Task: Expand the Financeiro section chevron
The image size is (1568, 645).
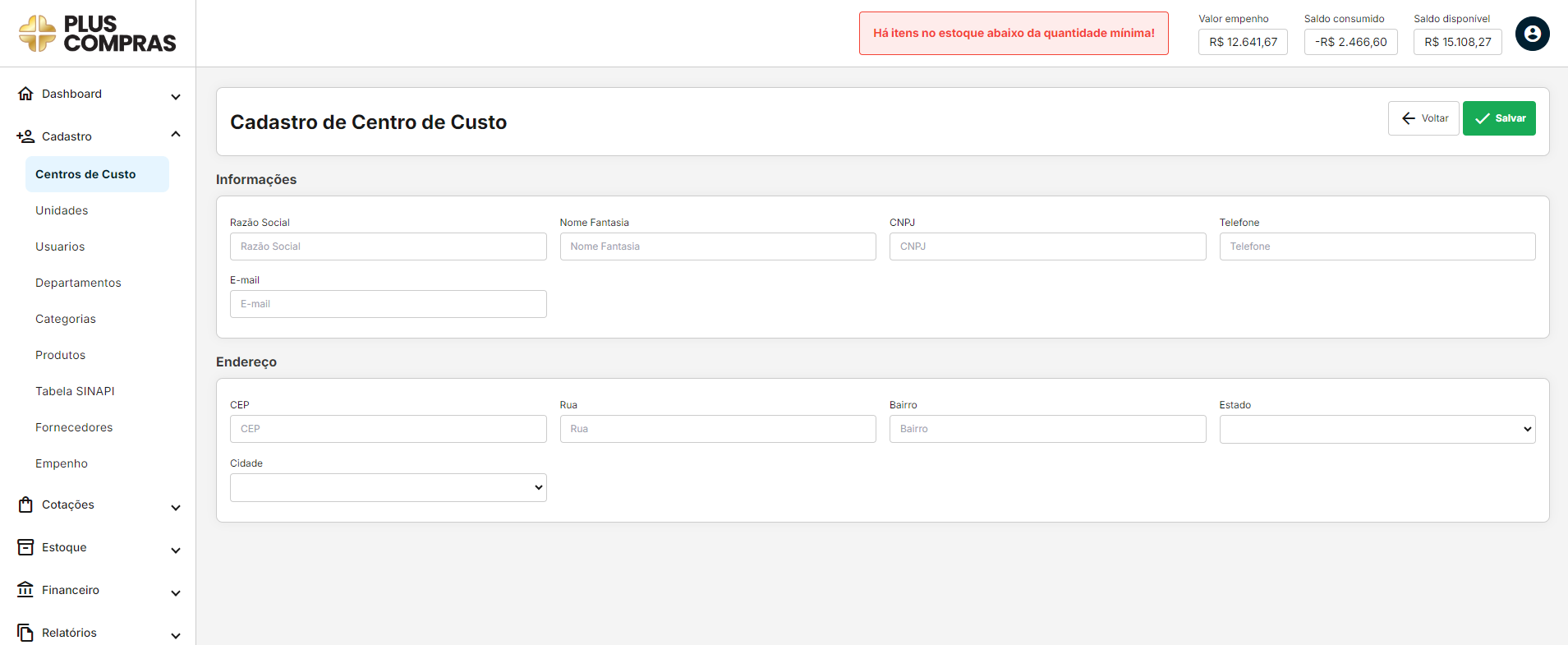Action: 176,593
